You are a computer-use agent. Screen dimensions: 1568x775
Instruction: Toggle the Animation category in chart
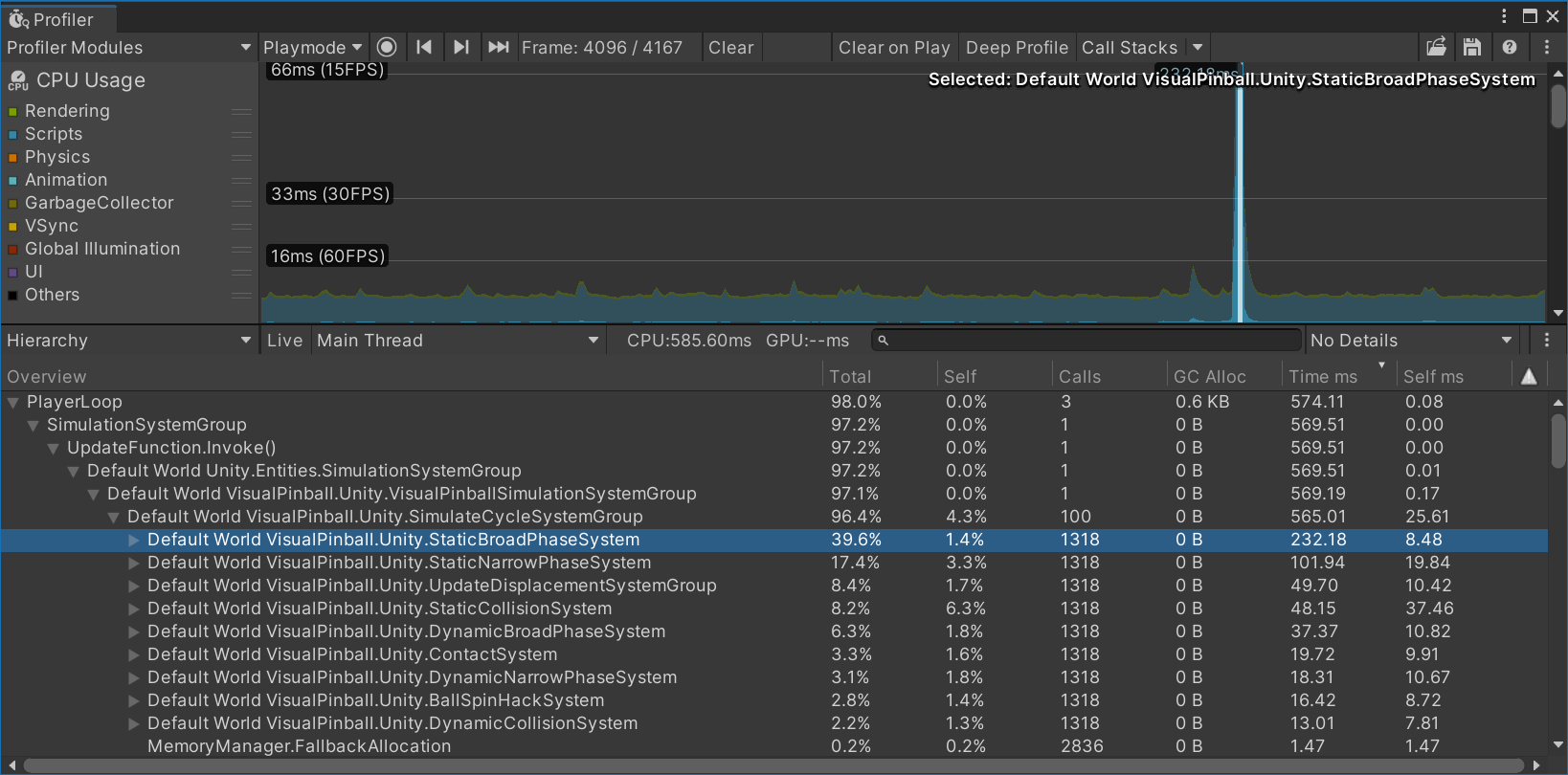tap(13, 181)
